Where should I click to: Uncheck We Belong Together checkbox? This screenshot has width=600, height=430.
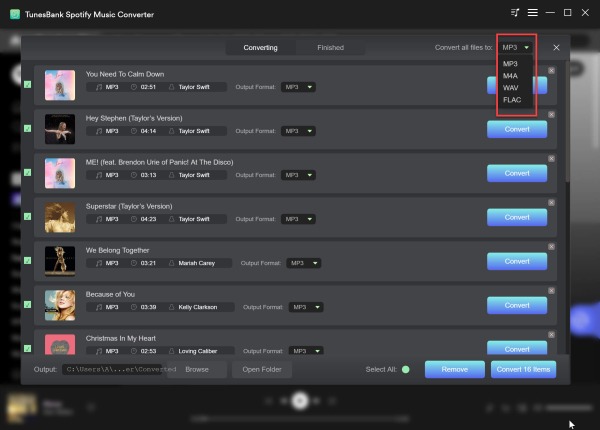tap(28, 261)
